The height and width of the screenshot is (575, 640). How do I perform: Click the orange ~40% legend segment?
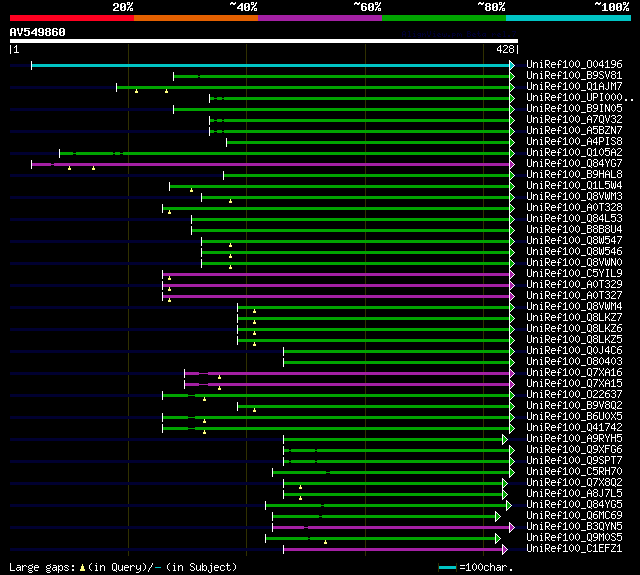tap(196, 18)
